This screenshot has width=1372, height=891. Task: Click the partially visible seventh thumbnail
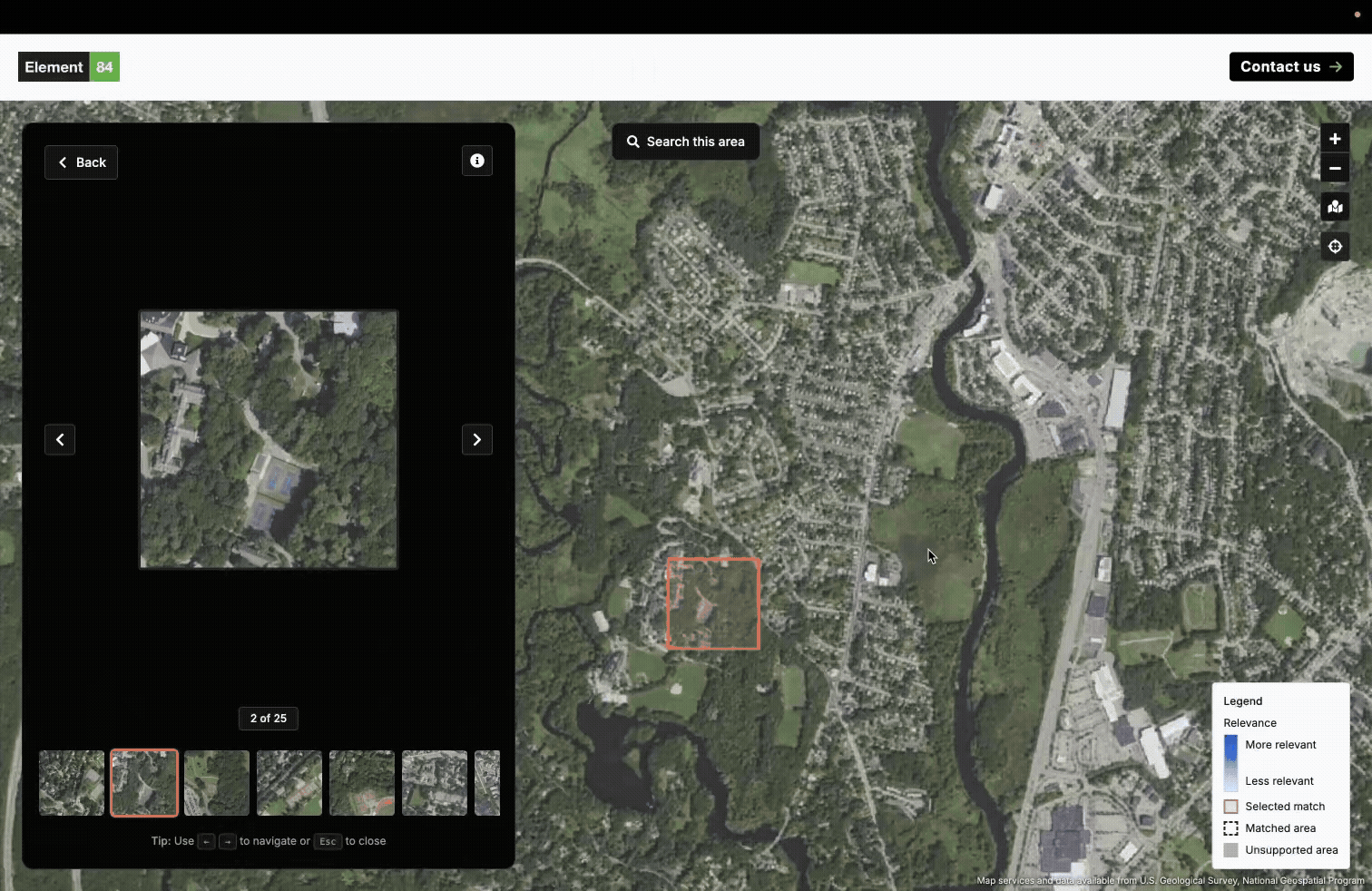[x=488, y=783]
